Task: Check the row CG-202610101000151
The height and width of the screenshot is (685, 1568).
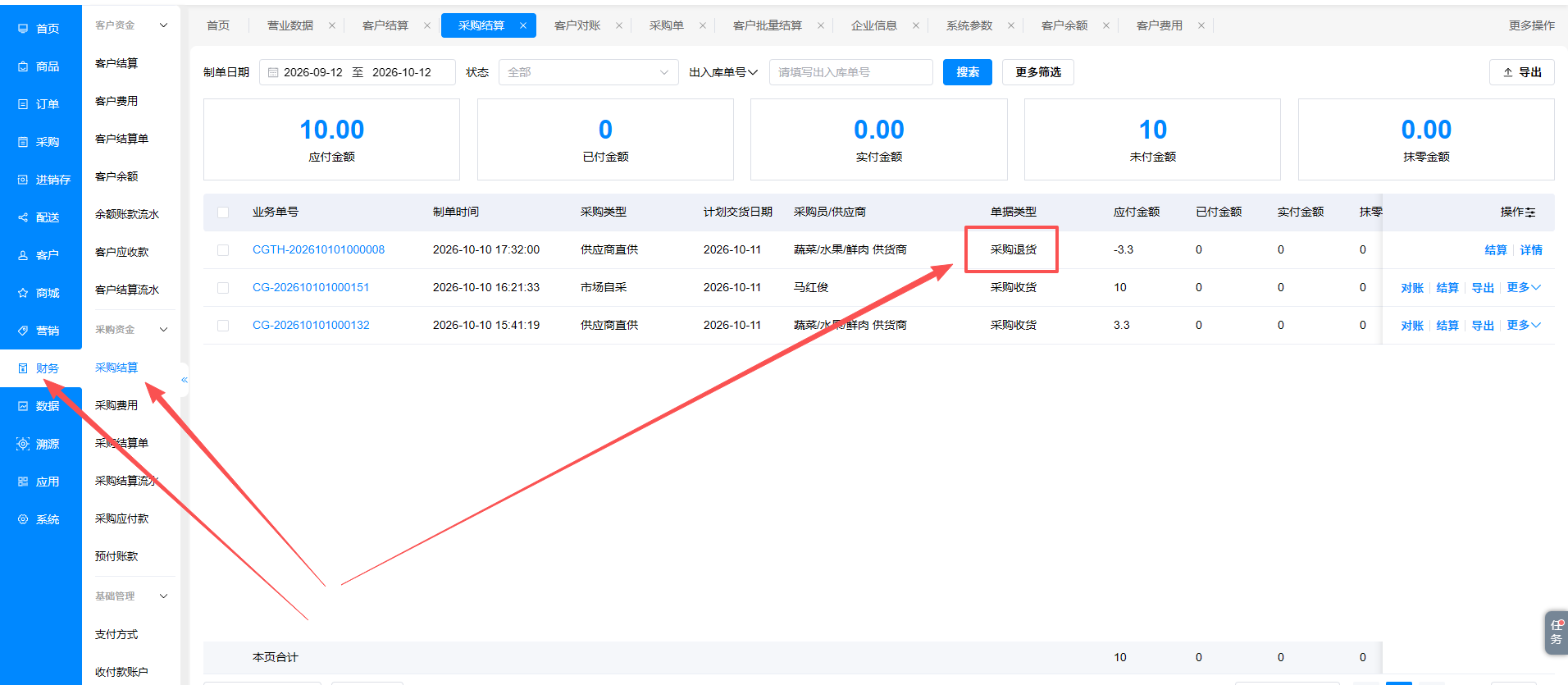Action: [x=223, y=288]
